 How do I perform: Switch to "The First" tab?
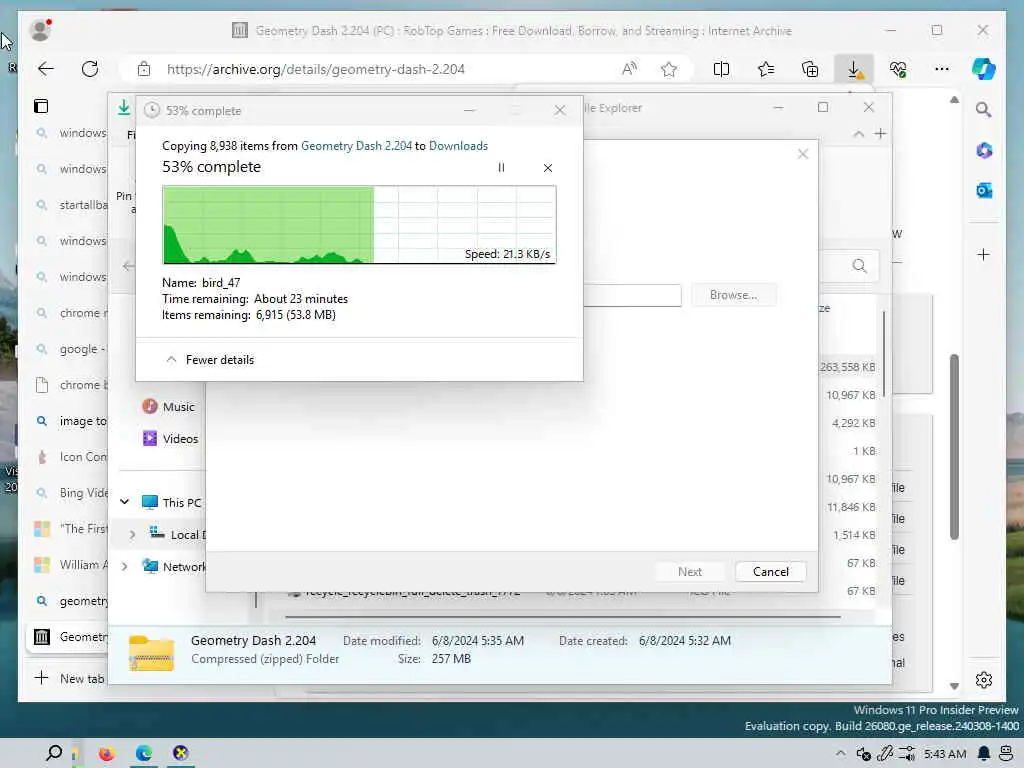(x=69, y=529)
